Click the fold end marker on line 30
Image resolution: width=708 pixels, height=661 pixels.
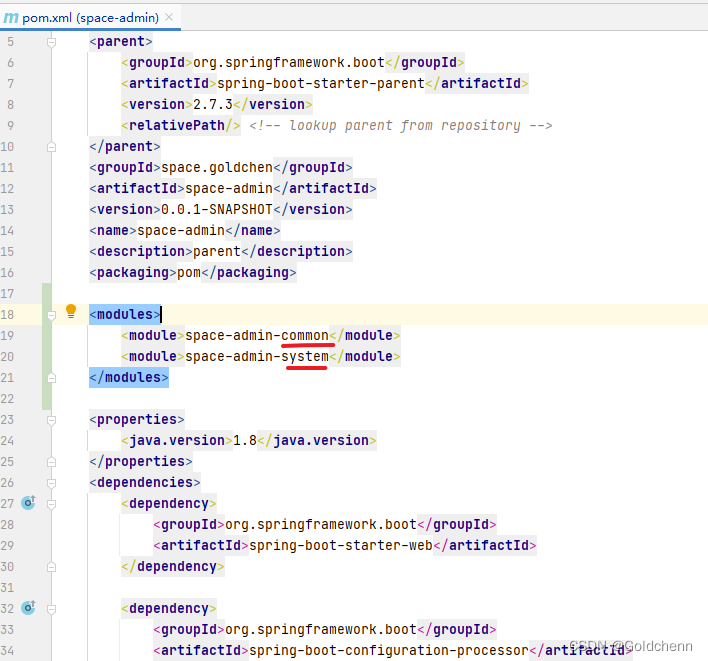click(x=51, y=567)
